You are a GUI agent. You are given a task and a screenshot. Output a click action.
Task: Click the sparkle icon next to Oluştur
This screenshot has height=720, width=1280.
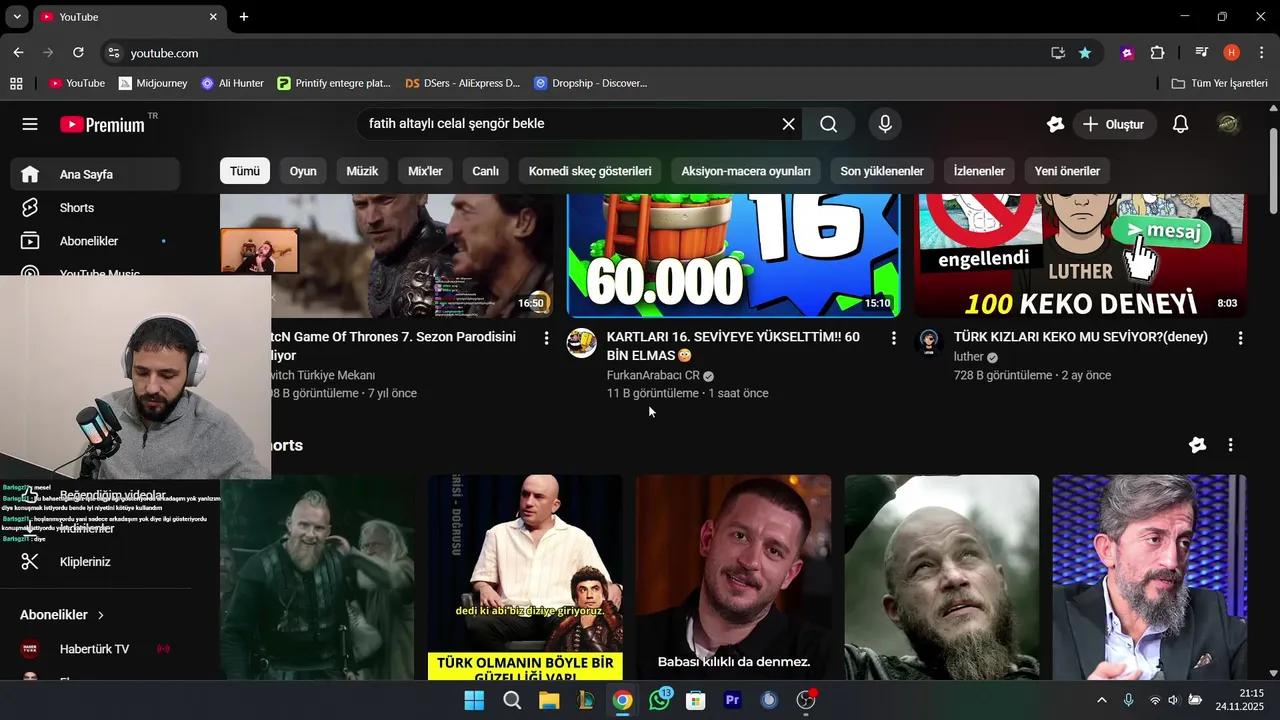pyautogui.click(x=1055, y=124)
